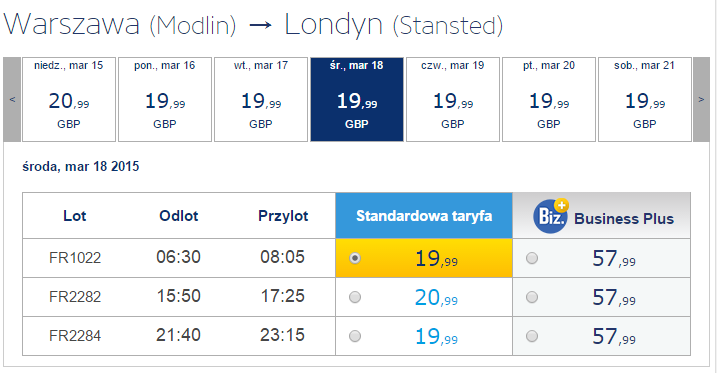Screen dimensions: 717x373
Task: Select standard fare radio for FR2282
Action: click(355, 297)
